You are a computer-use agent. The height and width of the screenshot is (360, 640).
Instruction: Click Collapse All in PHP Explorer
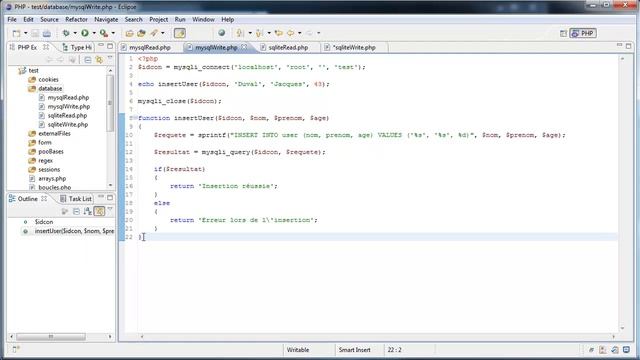coord(87,60)
